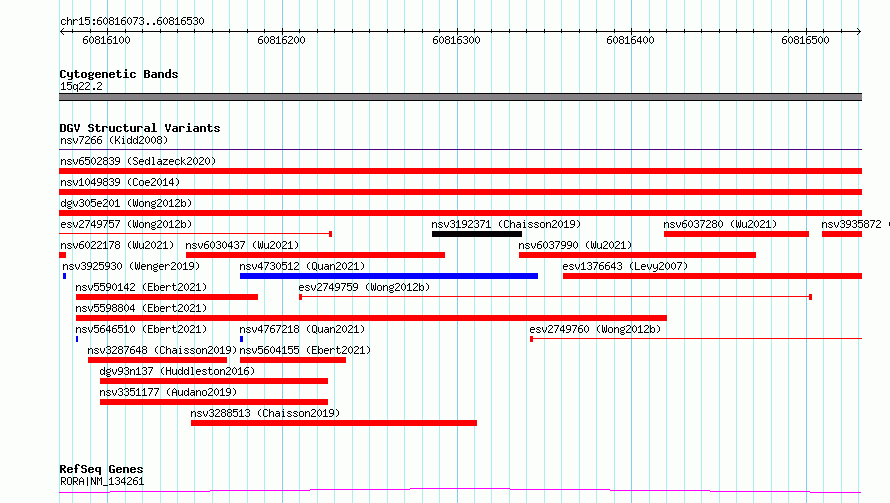Image resolution: width=890 pixels, height=503 pixels.
Task: Open gene RORA|NM_134261
Action: point(102,481)
